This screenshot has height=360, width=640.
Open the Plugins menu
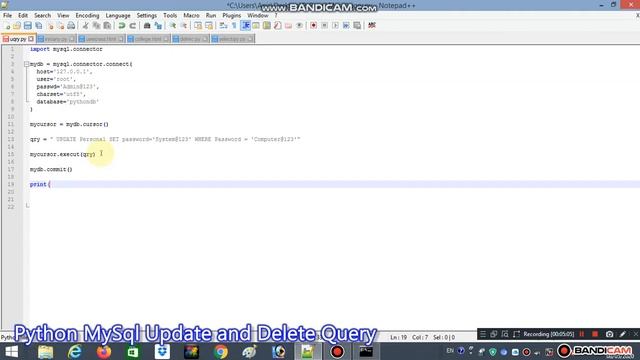tap(231, 16)
